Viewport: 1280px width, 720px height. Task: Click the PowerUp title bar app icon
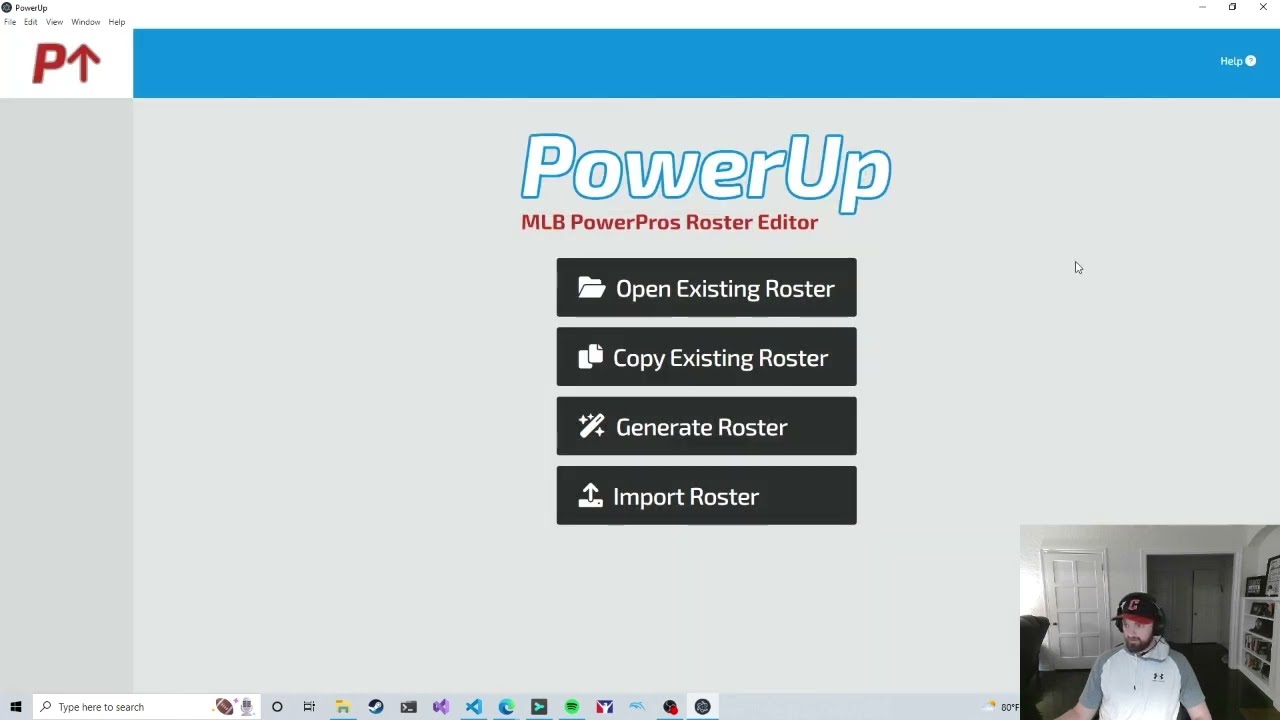tap(7, 7)
